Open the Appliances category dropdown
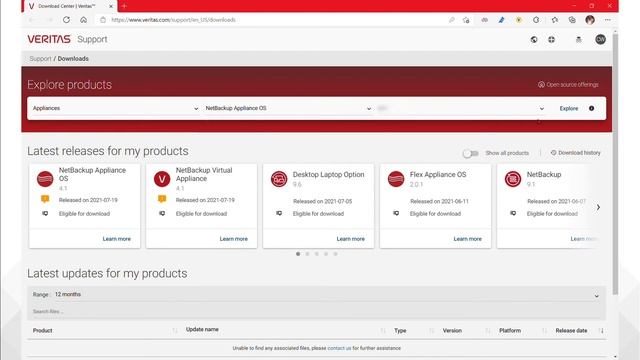Image resolution: width=640 pixels, height=360 pixels. point(115,108)
